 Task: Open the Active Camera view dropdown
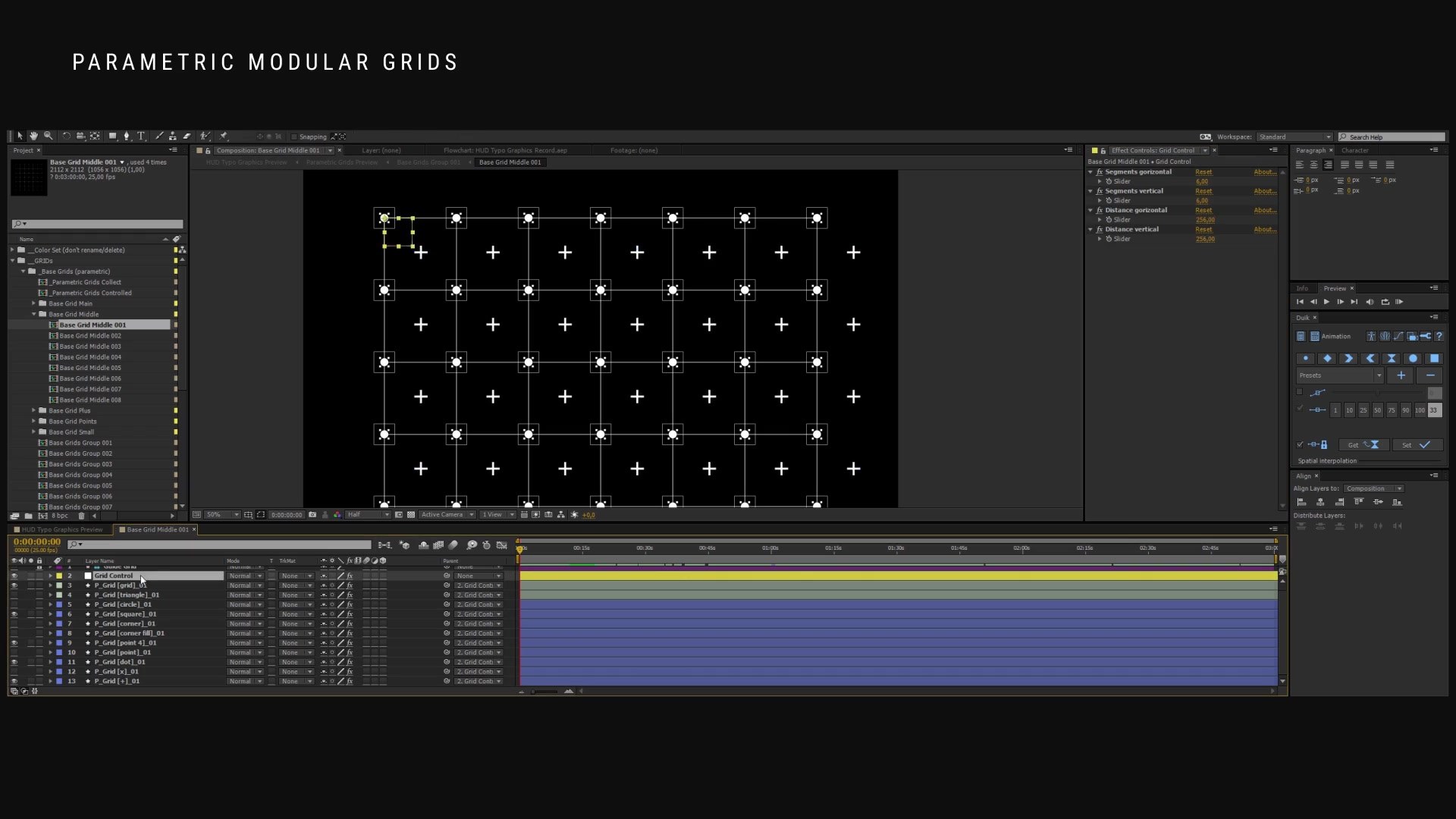[x=447, y=515]
